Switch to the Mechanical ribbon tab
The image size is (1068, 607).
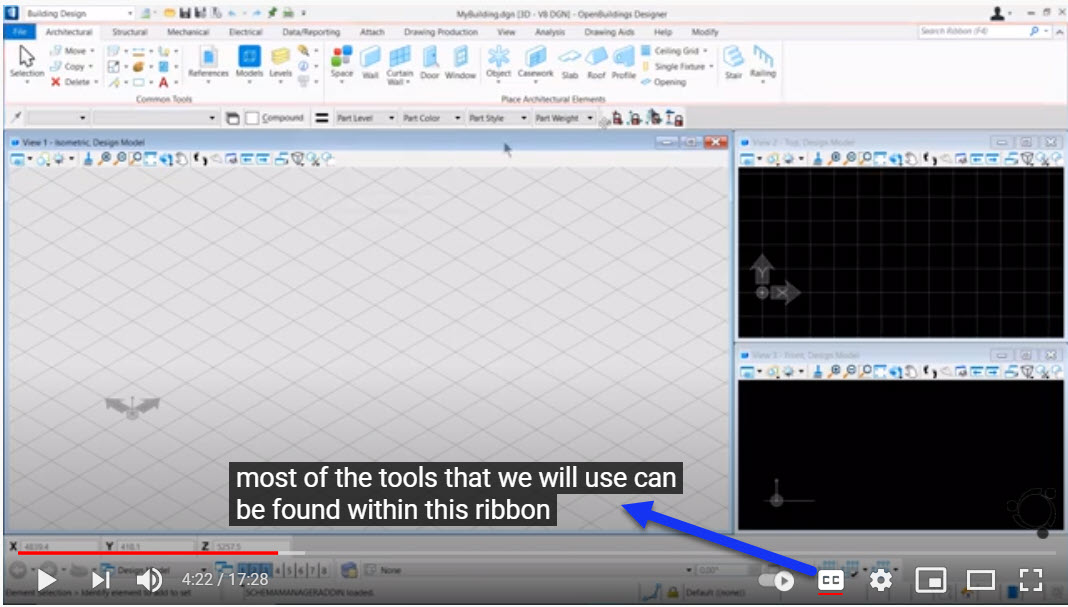click(x=187, y=31)
